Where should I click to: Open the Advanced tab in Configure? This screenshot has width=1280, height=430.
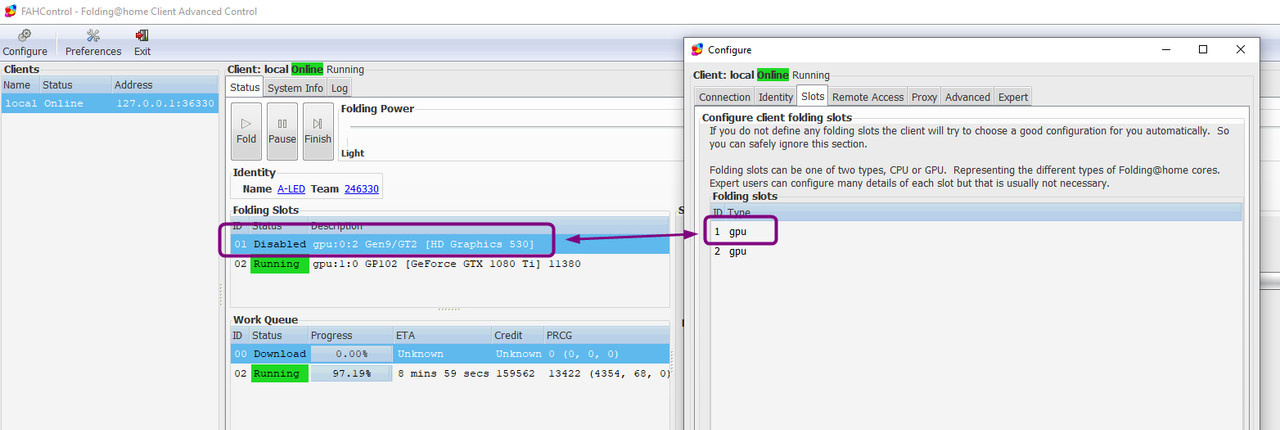(967, 97)
